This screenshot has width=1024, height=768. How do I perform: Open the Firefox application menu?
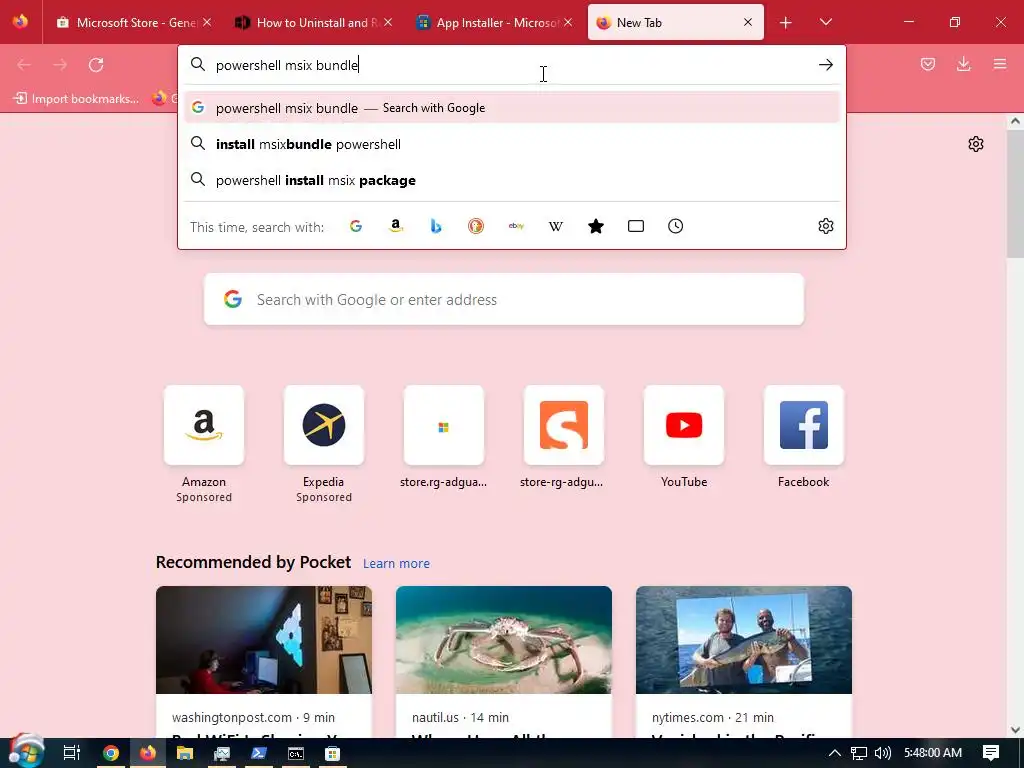(1000, 64)
